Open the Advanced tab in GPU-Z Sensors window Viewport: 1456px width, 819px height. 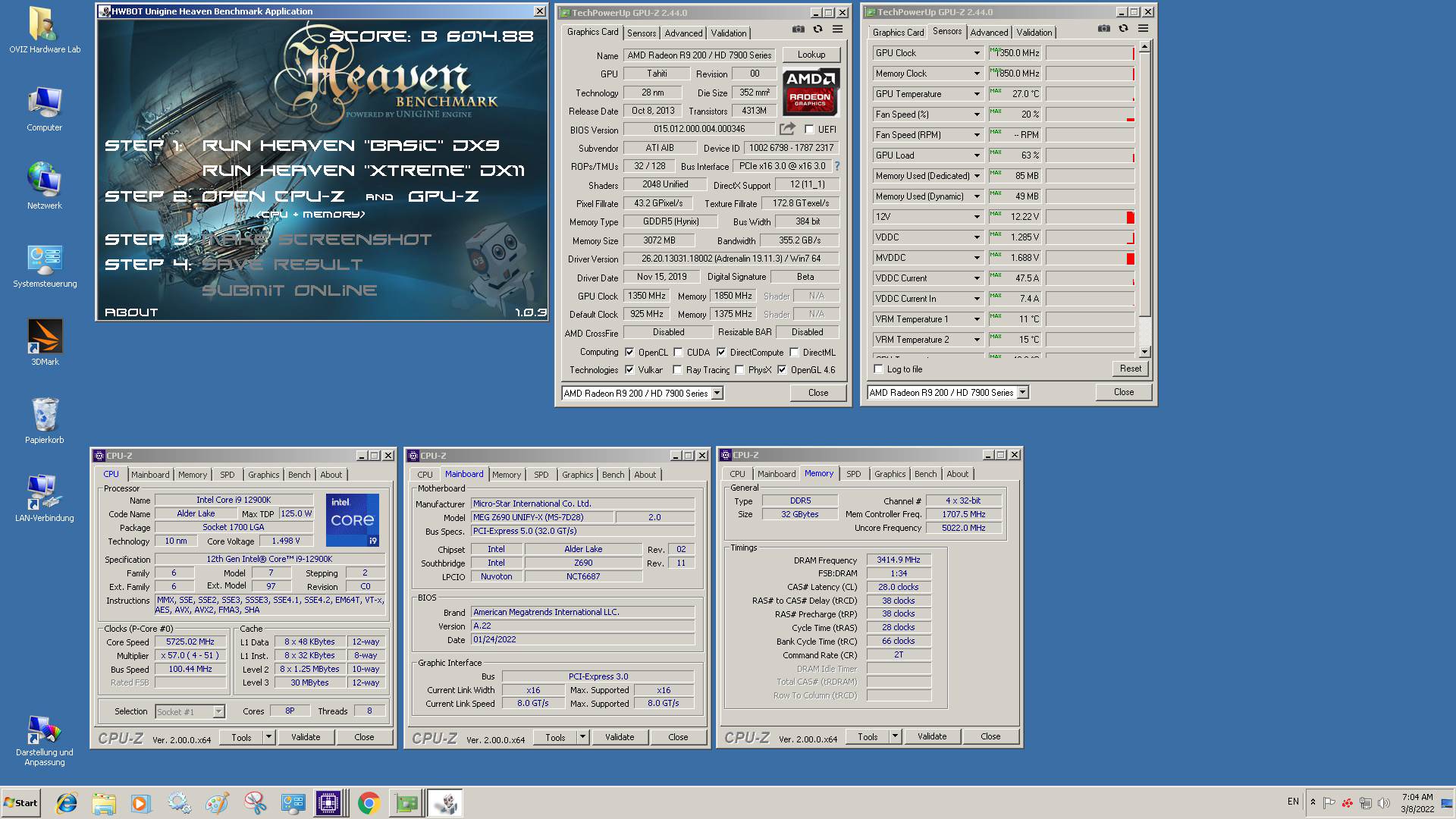click(x=989, y=33)
